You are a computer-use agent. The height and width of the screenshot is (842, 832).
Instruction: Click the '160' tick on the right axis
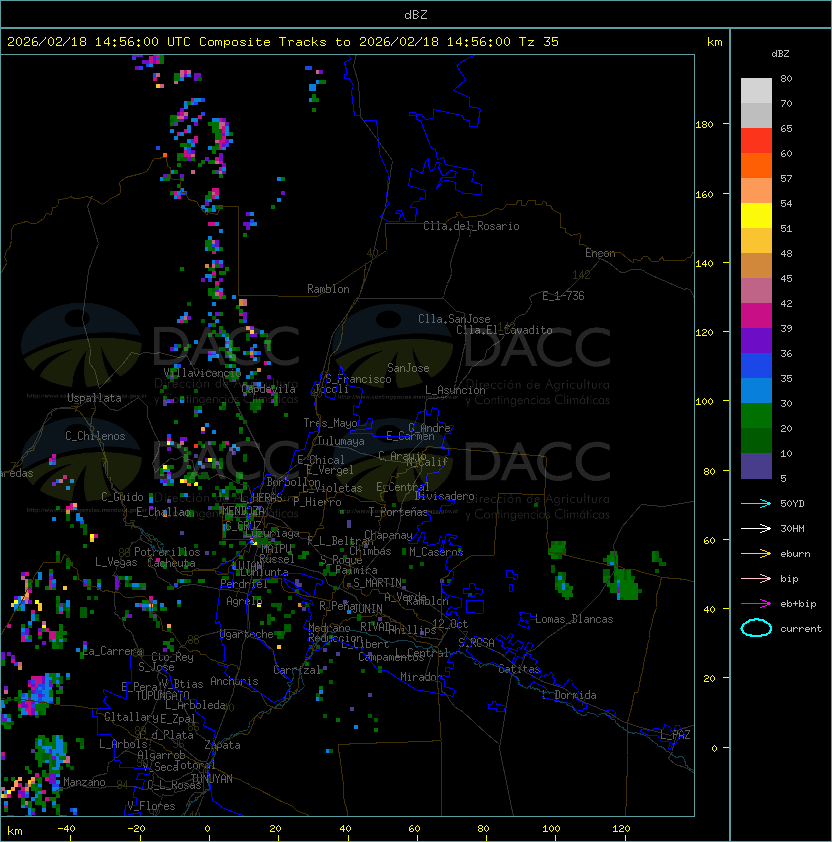704,194
